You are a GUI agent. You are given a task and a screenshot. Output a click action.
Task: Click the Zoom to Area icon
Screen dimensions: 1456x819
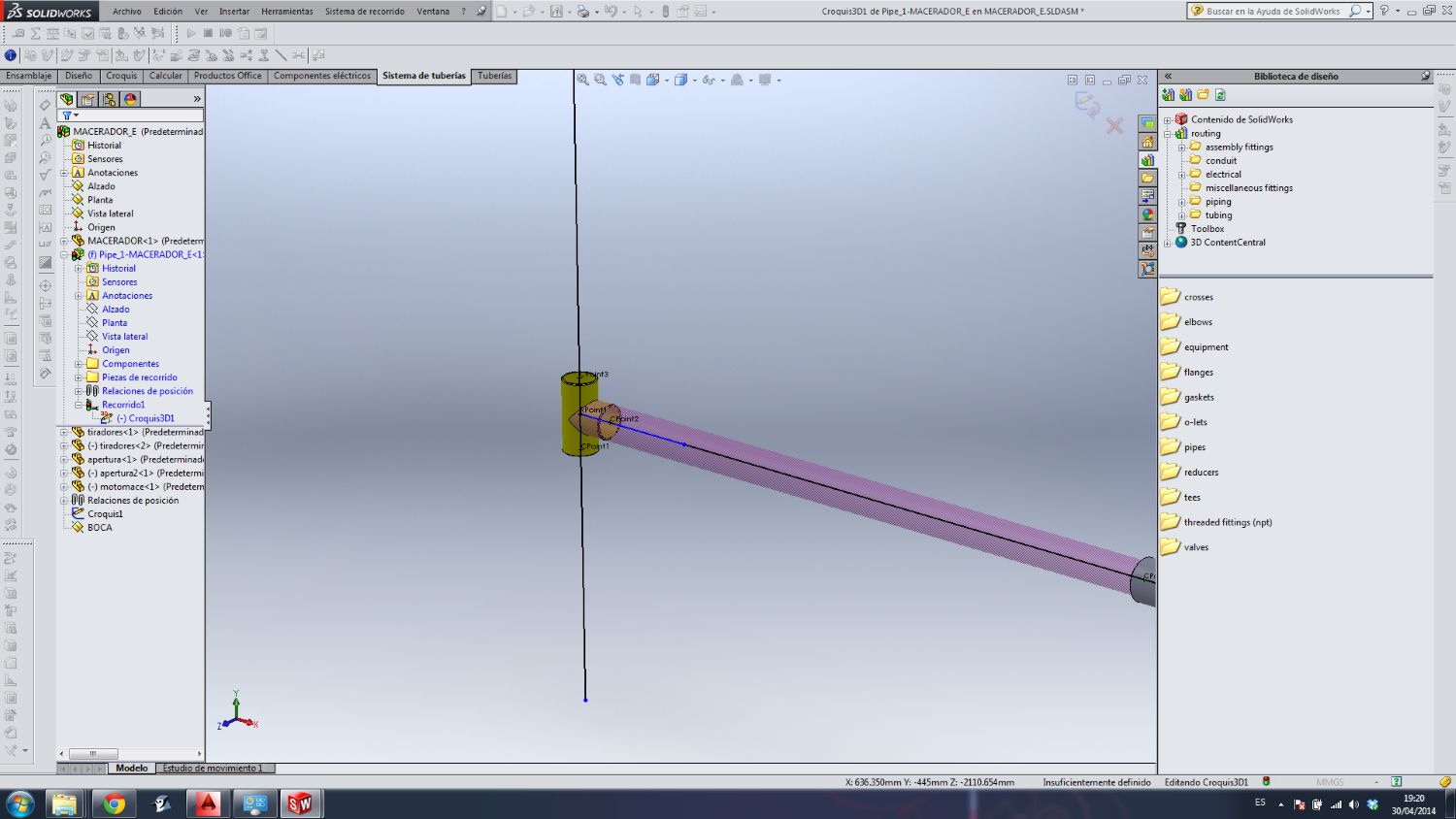600,80
